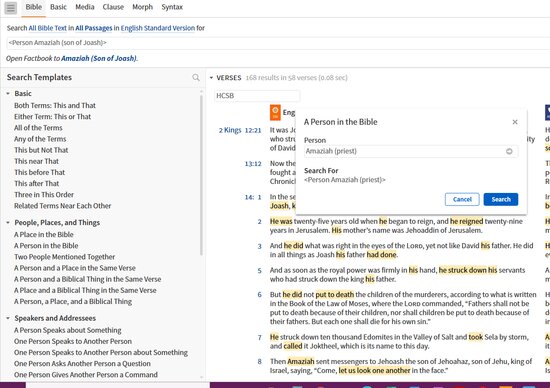Open the All Bible Text dropdown

tap(47, 28)
